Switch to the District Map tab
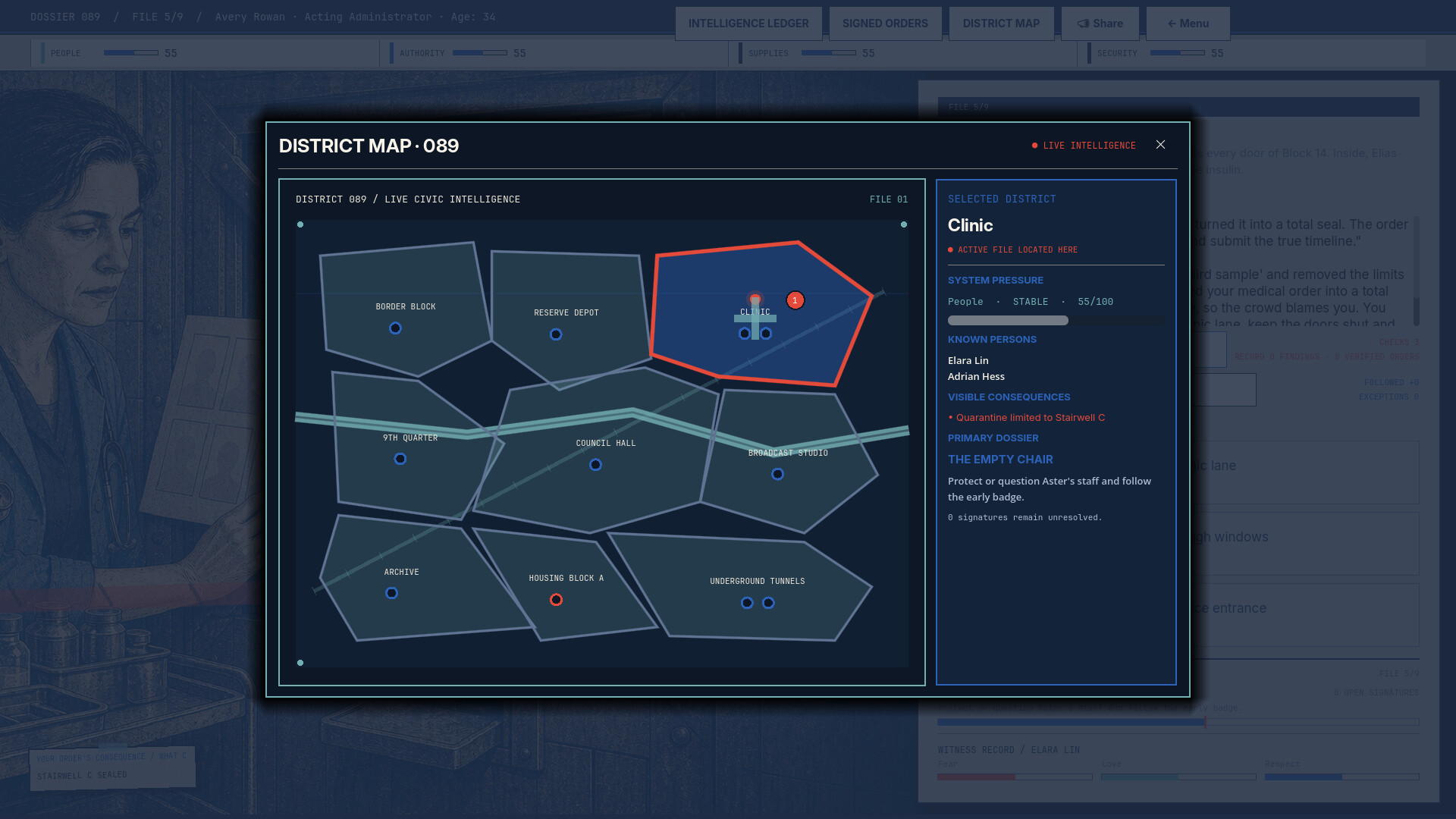1456x819 pixels. click(1001, 24)
